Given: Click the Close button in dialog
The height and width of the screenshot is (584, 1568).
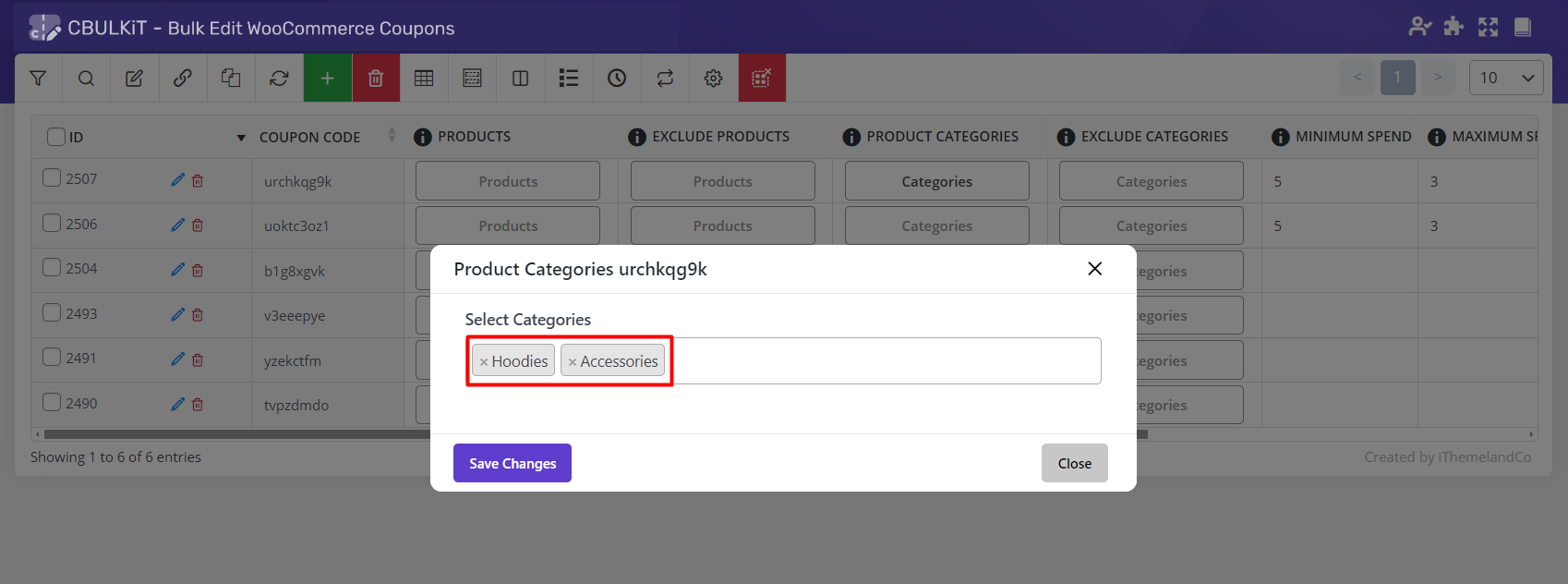Looking at the screenshot, I should pos(1074,463).
